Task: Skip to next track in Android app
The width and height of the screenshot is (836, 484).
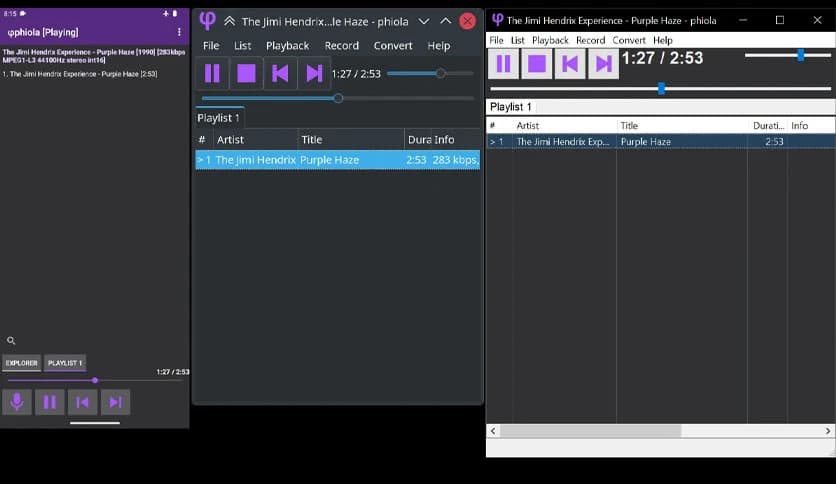Action: point(116,402)
